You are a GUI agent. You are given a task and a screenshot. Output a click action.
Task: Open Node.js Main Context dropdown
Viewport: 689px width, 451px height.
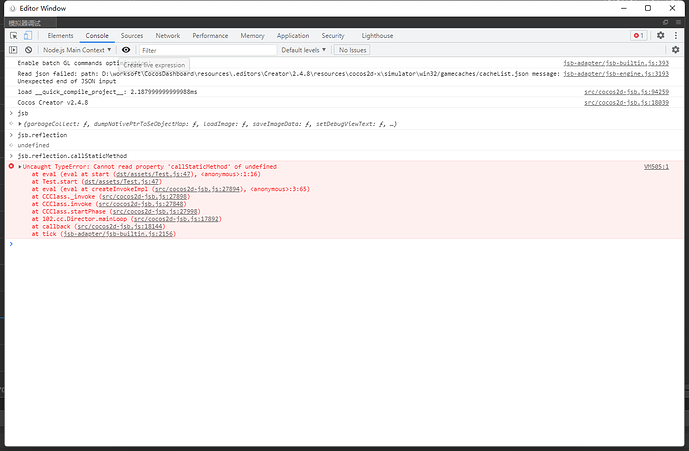tap(77, 50)
